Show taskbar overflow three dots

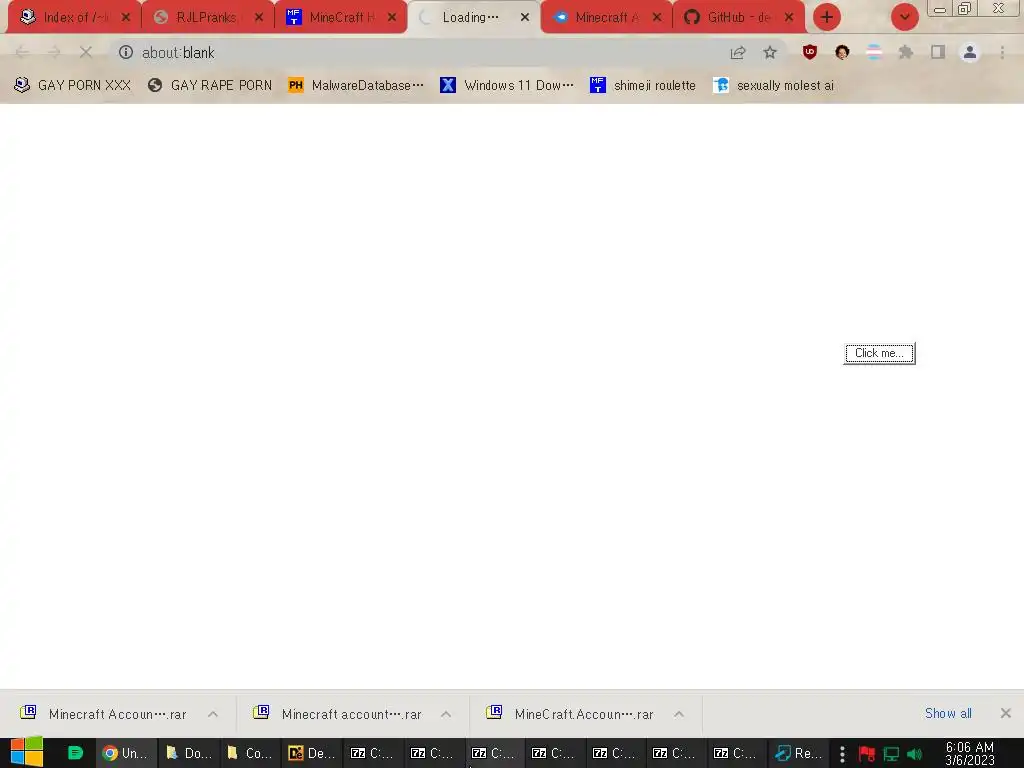842,754
